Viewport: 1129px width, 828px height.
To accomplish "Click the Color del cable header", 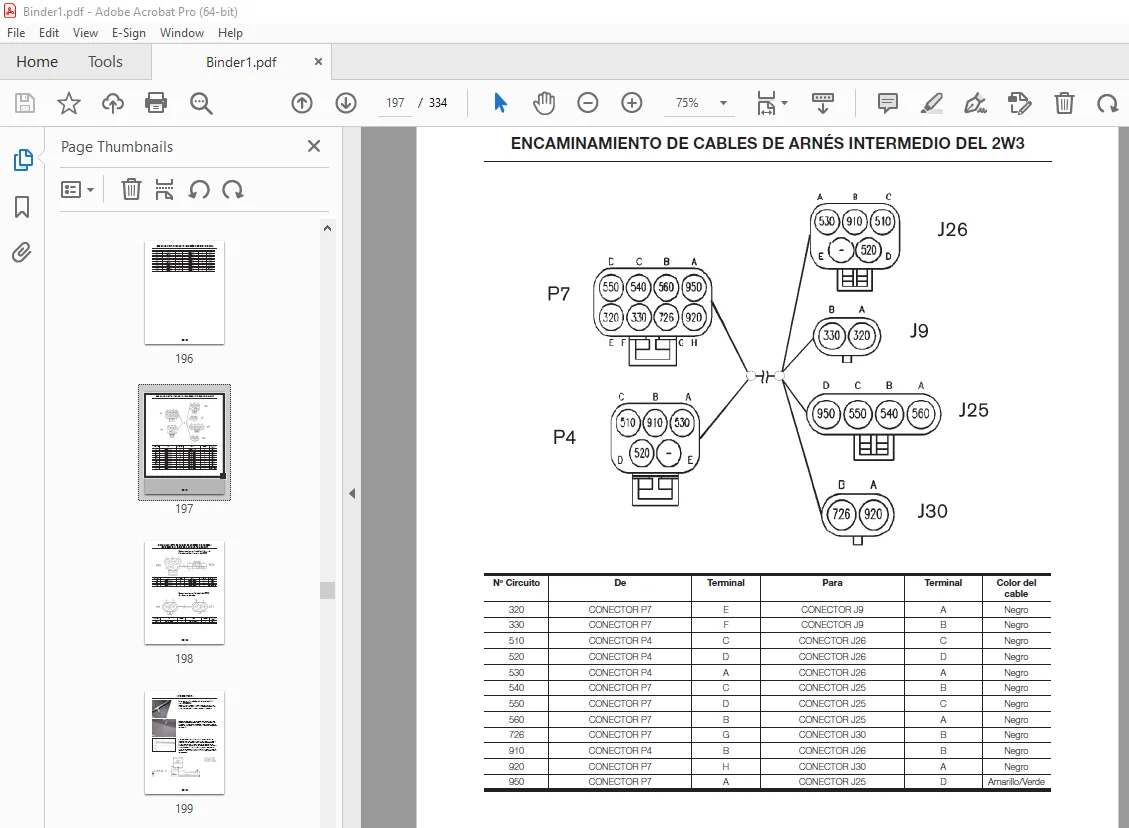I will click(1016, 588).
